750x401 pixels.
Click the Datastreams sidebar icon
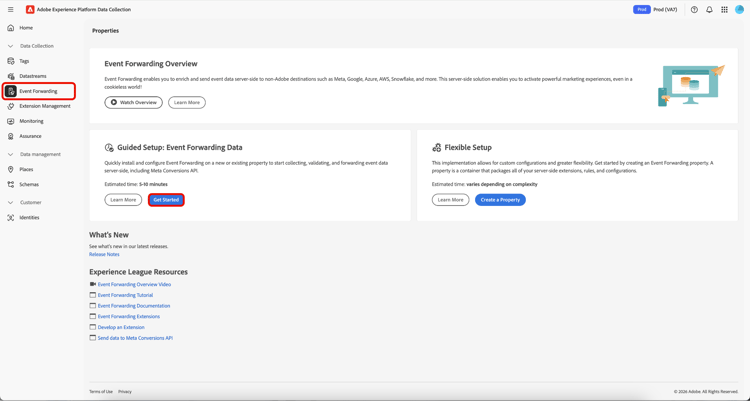11,76
